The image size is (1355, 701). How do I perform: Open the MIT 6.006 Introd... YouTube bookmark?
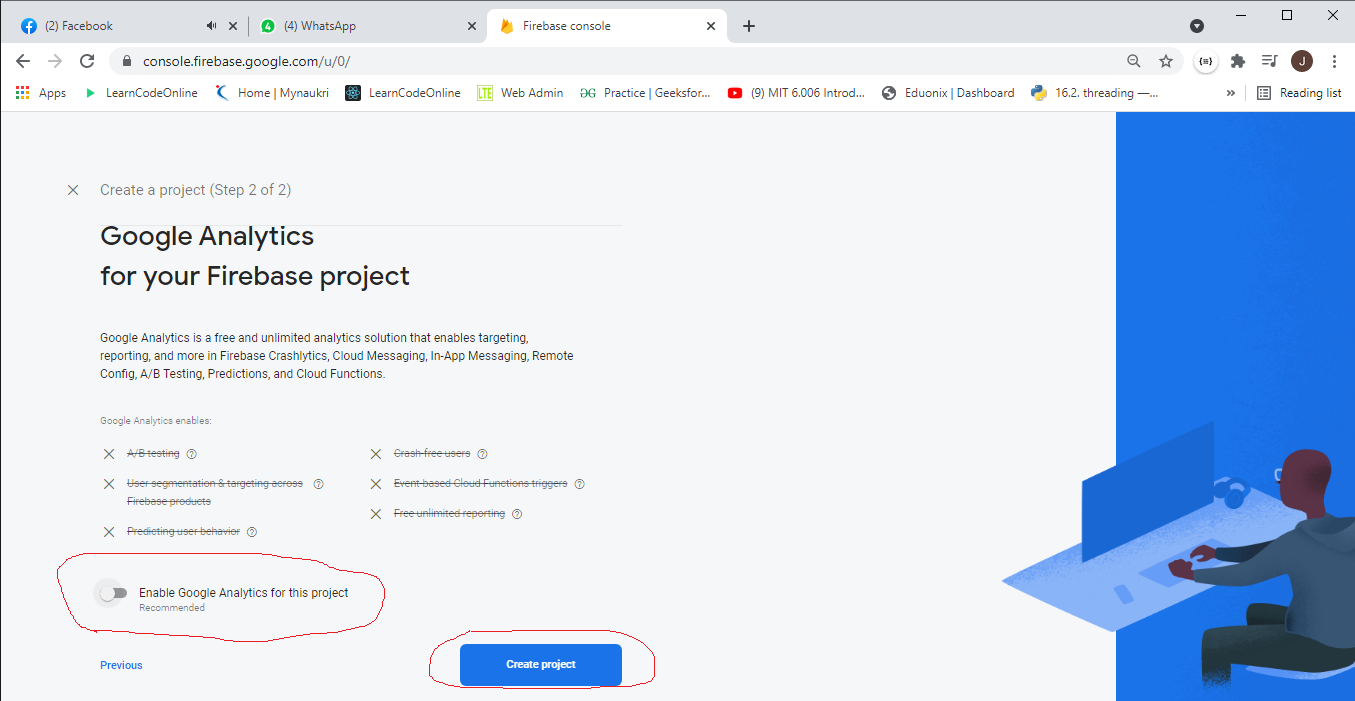797,93
